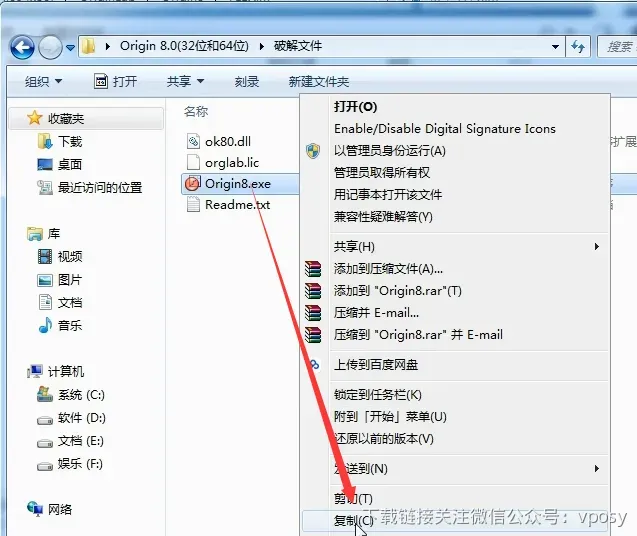Choose 管理员取得所有权 from context menu
Screen dimensions: 637x536
(x=455, y=173)
